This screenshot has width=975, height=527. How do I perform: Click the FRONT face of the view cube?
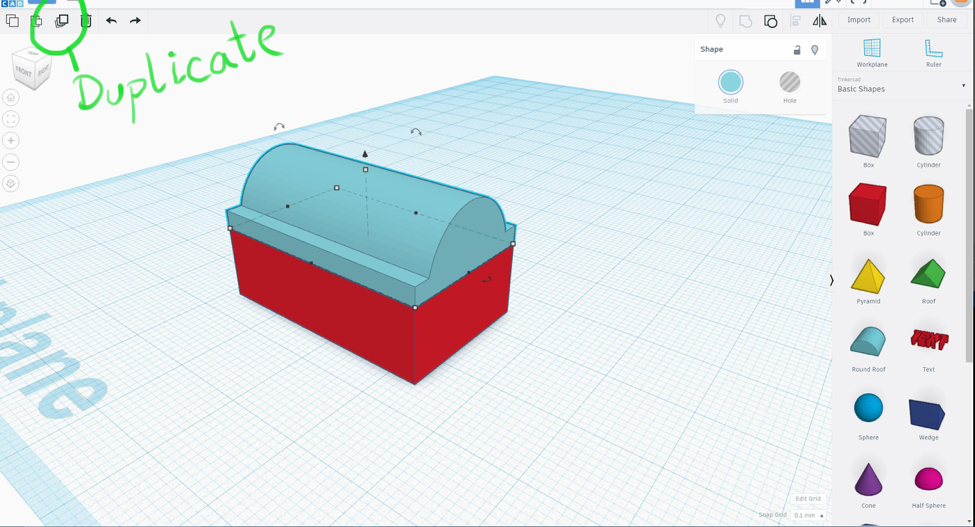[x=24, y=73]
